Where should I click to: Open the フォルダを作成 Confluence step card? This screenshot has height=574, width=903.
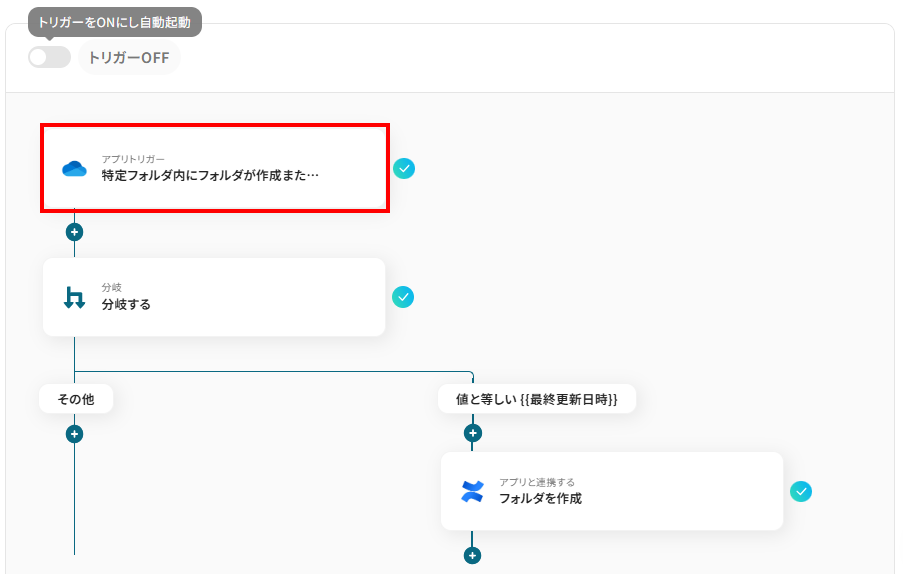612,491
